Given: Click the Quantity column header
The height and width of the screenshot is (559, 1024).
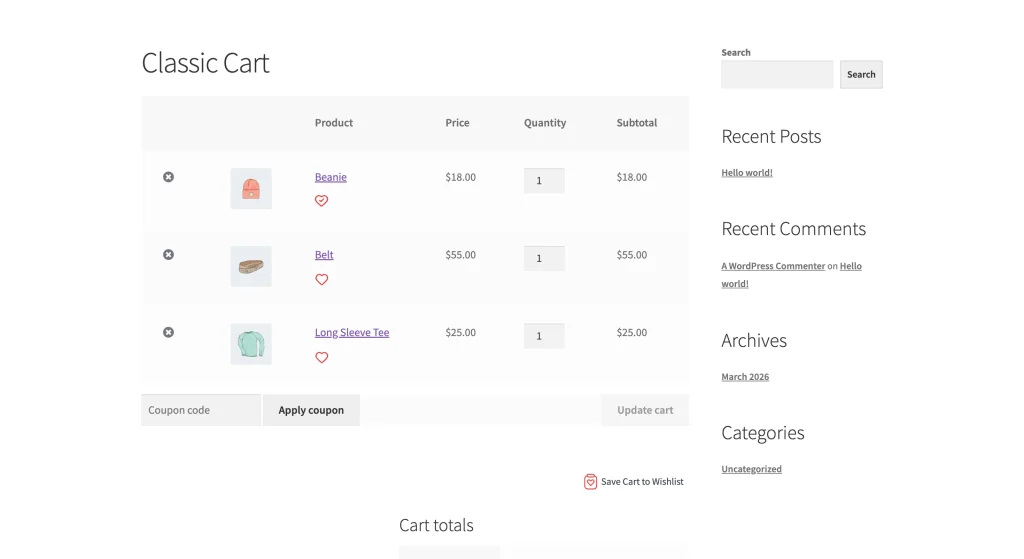Looking at the screenshot, I should (x=545, y=123).
